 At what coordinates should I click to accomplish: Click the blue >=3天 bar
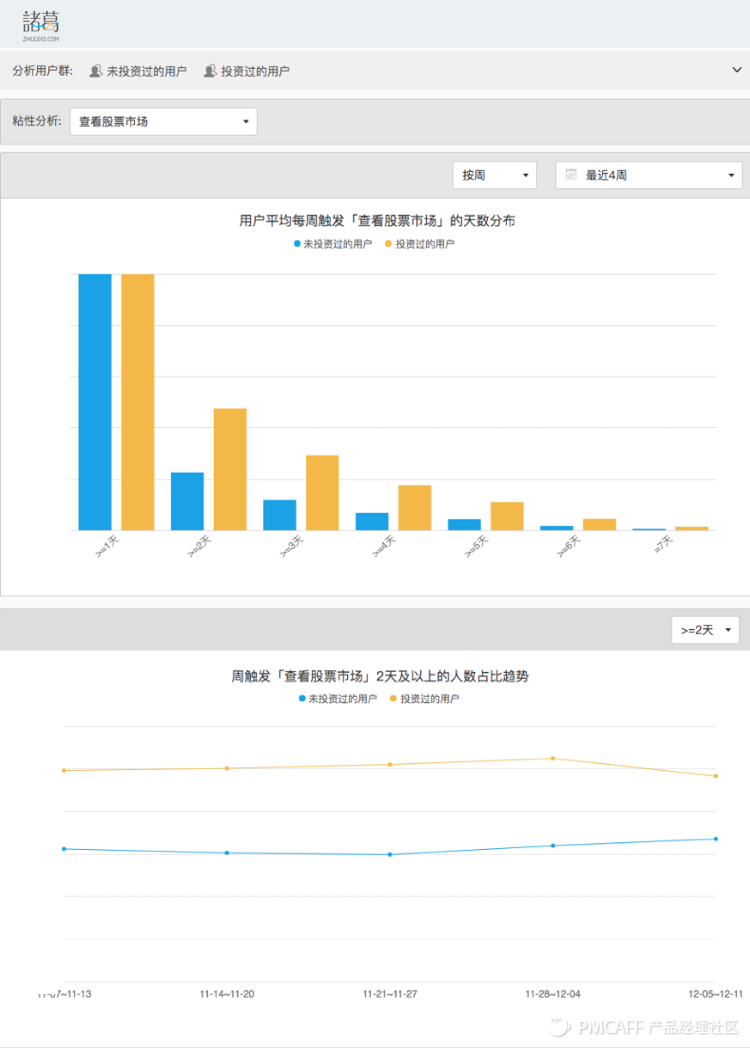click(279, 515)
